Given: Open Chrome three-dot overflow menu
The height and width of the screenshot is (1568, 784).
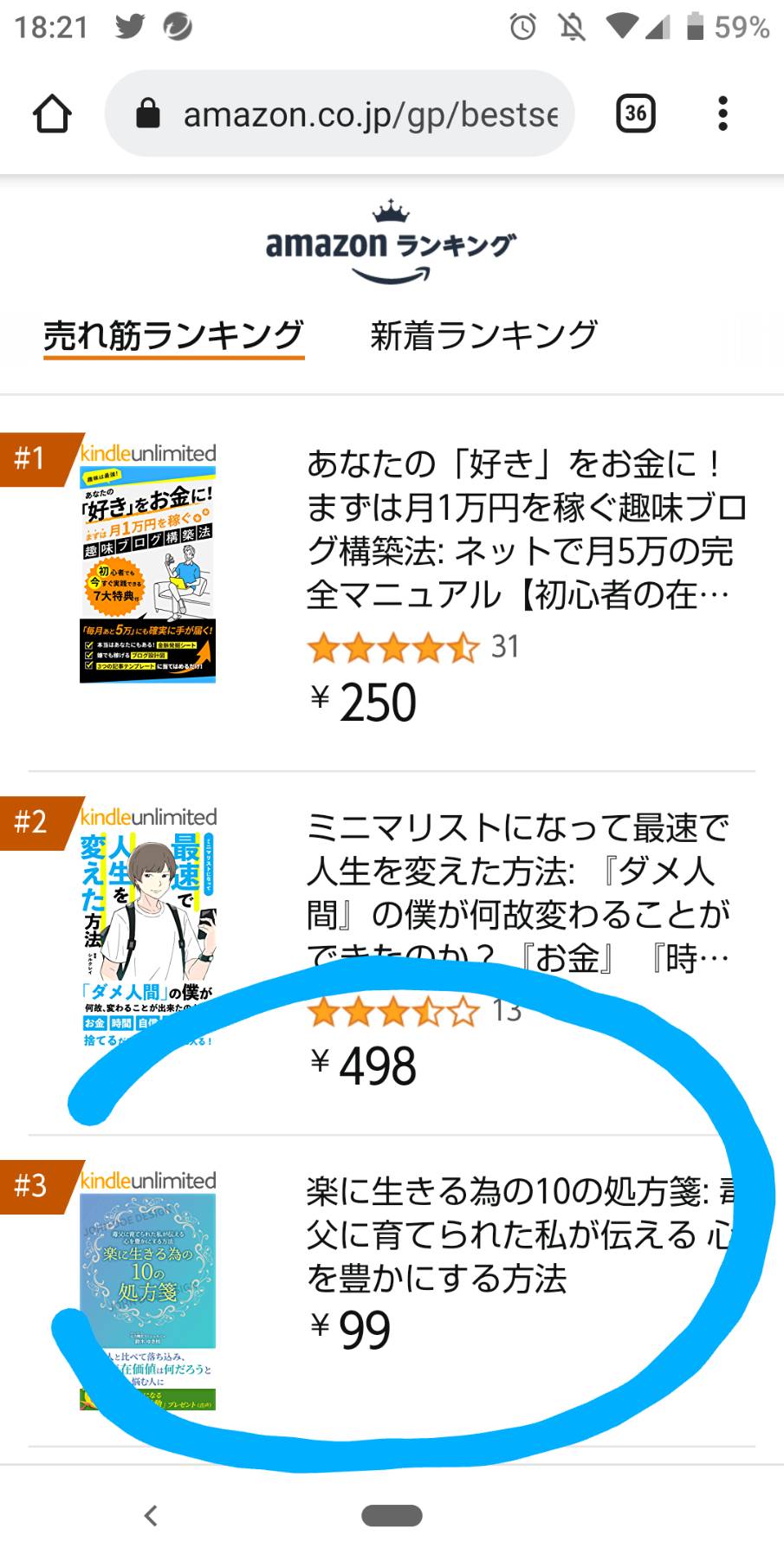Looking at the screenshot, I should pos(722,113).
